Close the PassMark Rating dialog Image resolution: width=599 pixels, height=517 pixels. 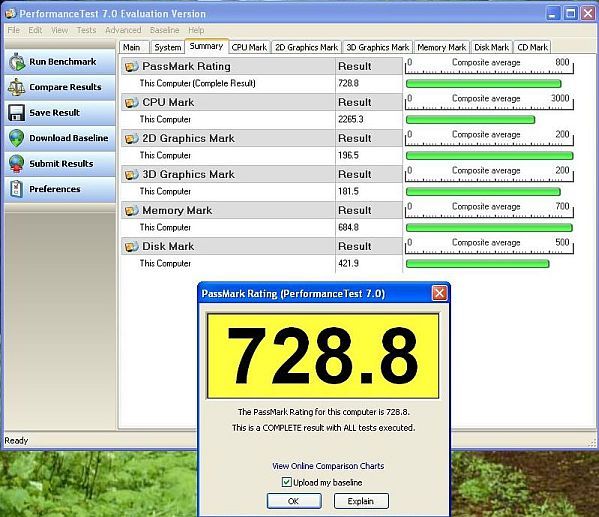[x=439, y=293]
